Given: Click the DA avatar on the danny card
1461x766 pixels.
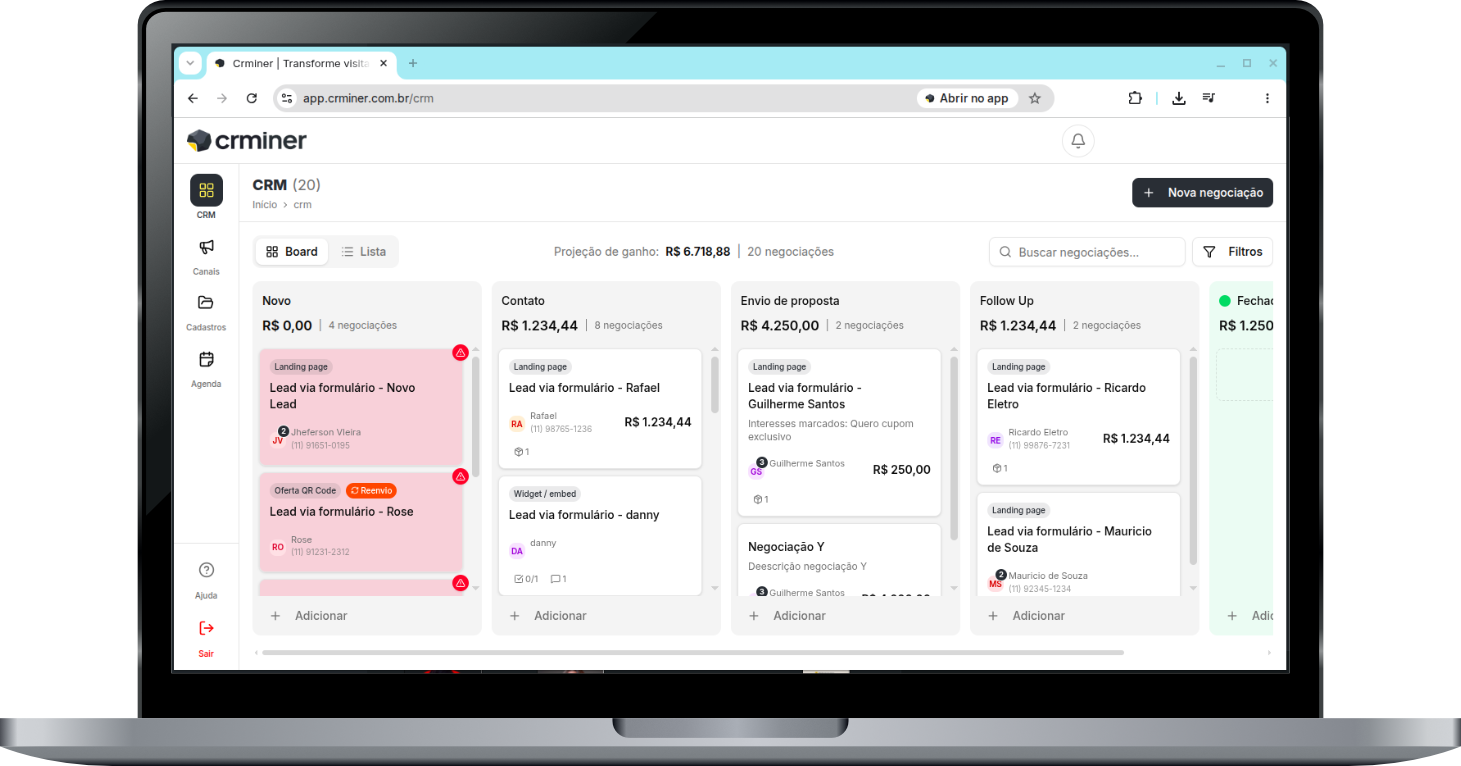Looking at the screenshot, I should pyautogui.click(x=517, y=550).
